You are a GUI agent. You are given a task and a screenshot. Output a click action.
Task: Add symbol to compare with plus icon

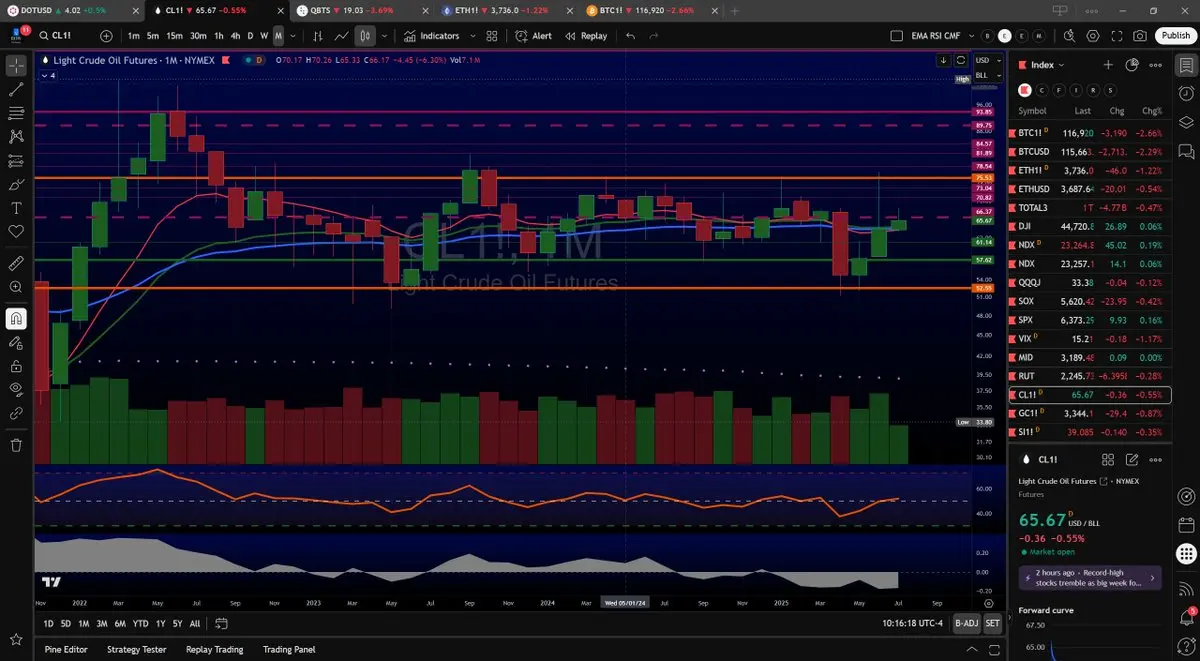pos(106,35)
